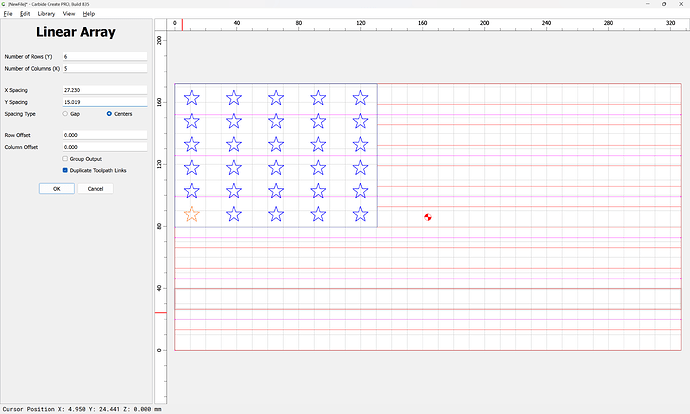This screenshot has width=690, height=414.
Task: Enable the Group Output checkbox
Action: click(x=65, y=158)
